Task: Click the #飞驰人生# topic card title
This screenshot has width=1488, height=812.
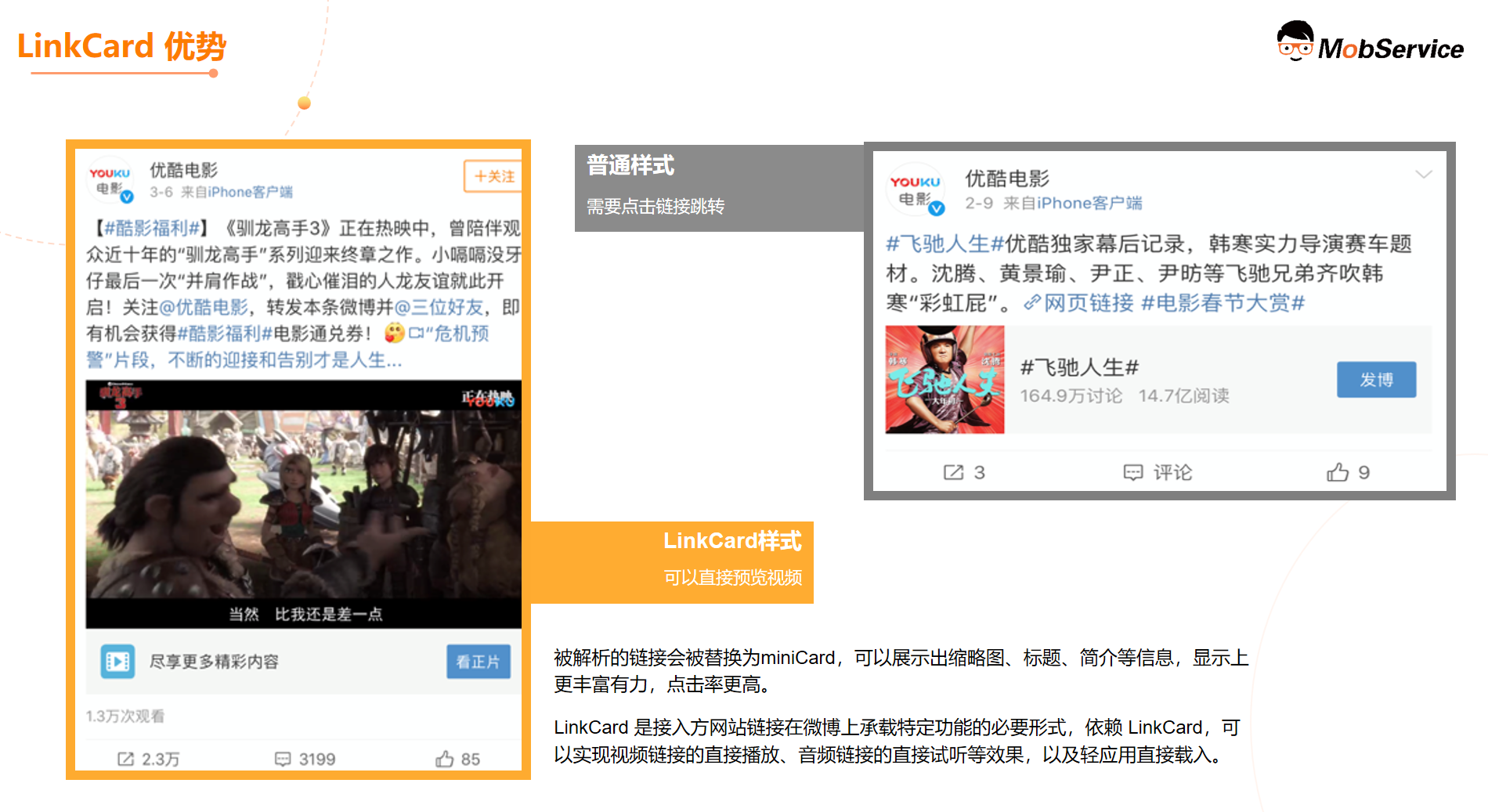Action: 1079,367
